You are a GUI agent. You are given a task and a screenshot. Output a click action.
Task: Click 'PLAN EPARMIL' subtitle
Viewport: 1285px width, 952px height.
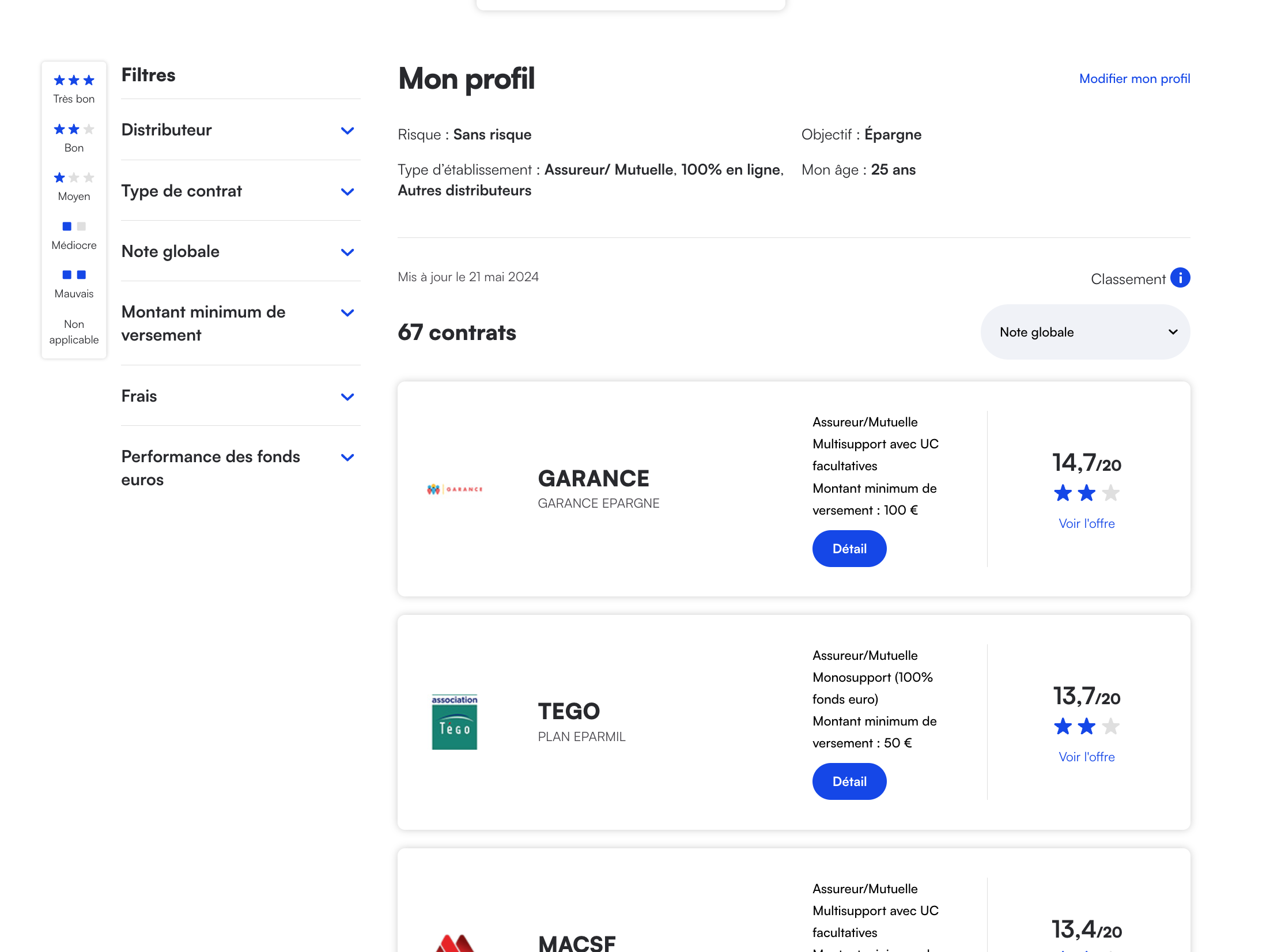pyautogui.click(x=581, y=736)
